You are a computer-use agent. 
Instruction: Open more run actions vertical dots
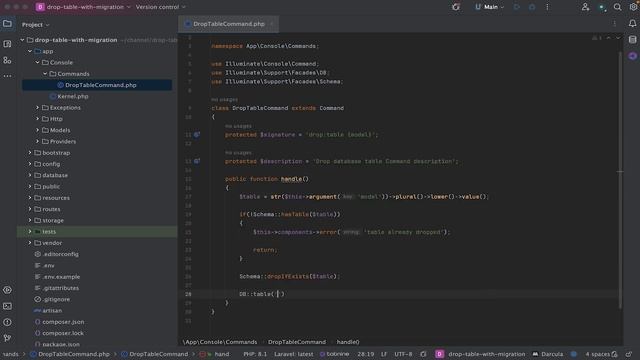point(547,7)
